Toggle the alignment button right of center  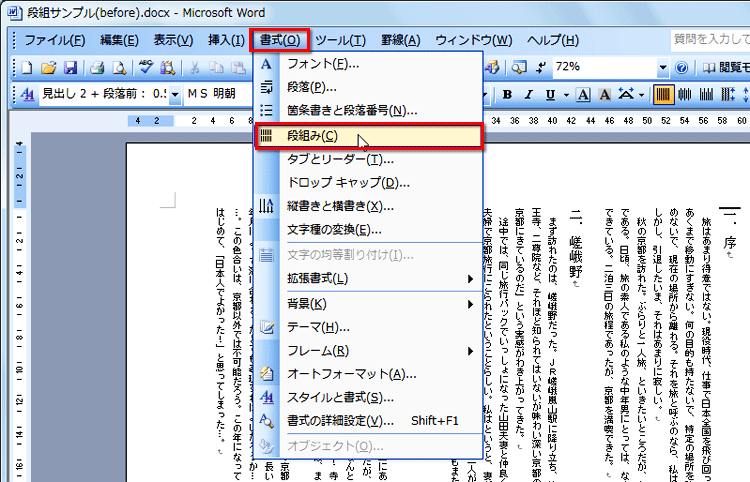[706, 95]
